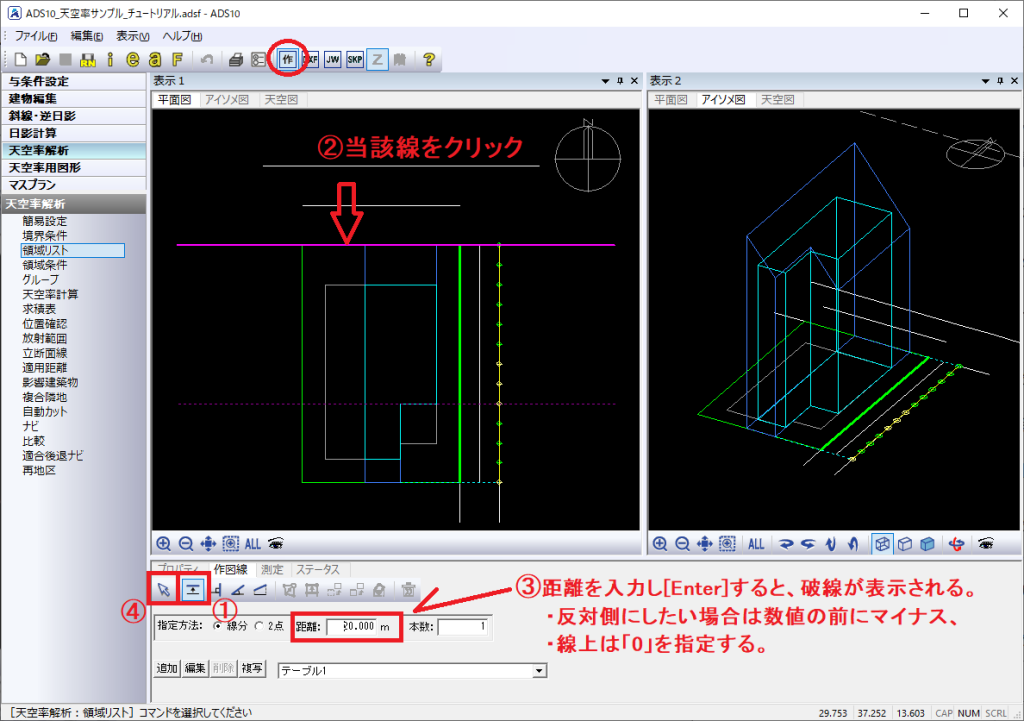Open the ファイル menu
Viewport: 1024px width, 721px height.
click(x=36, y=37)
